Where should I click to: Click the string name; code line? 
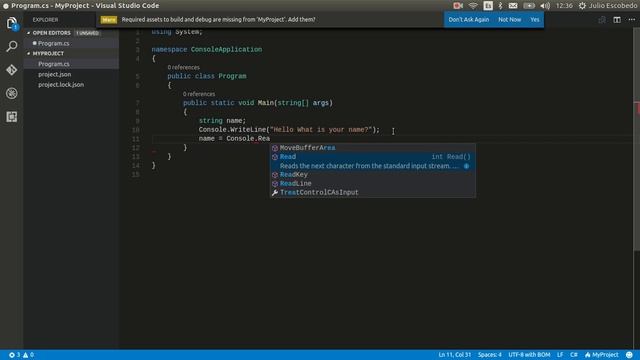pyautogui.click(x=222, y=121)
